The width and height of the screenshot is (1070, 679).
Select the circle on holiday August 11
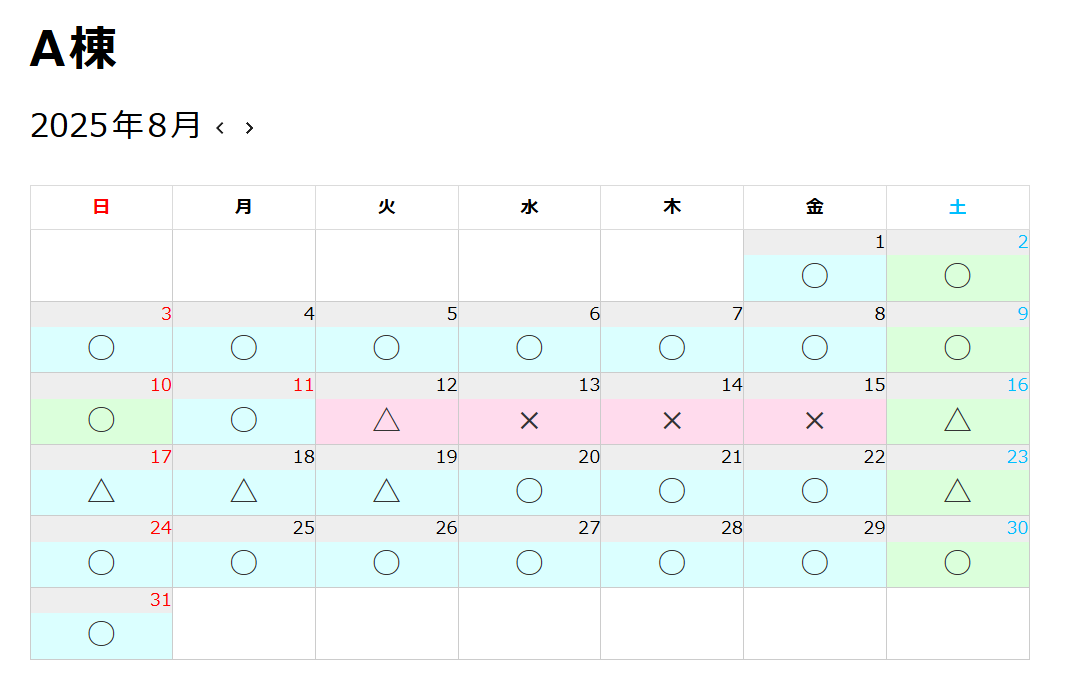[x=244, y=419]
